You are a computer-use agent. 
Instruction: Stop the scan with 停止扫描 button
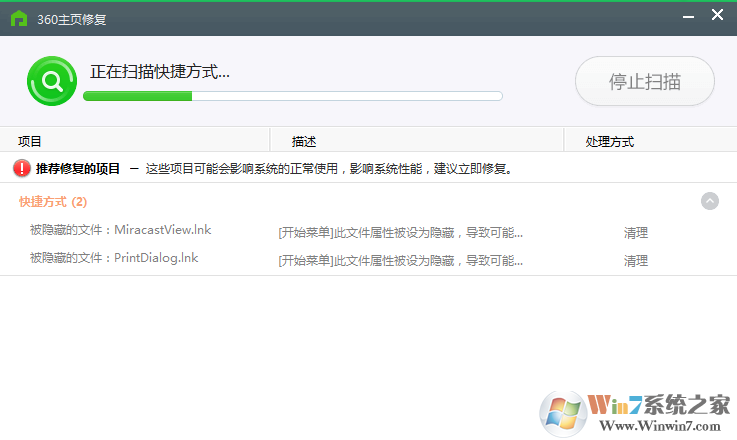pyautogui.click(x=644, y=81)
